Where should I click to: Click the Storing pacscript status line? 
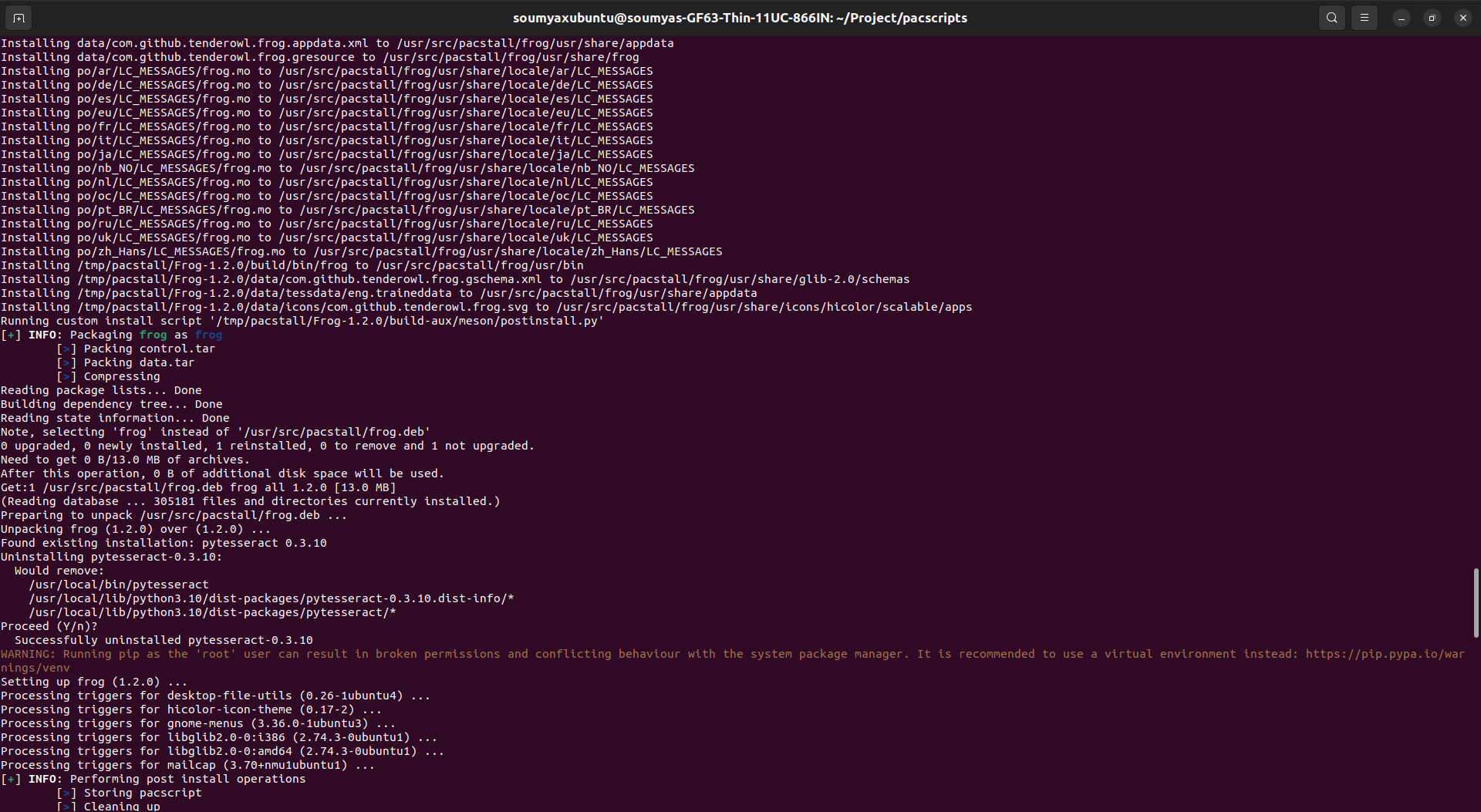[x=131, y=792]
